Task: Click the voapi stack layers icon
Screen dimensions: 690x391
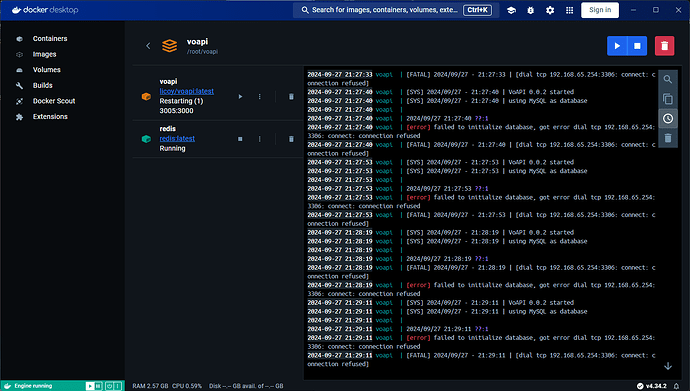Action: (169, 46)
